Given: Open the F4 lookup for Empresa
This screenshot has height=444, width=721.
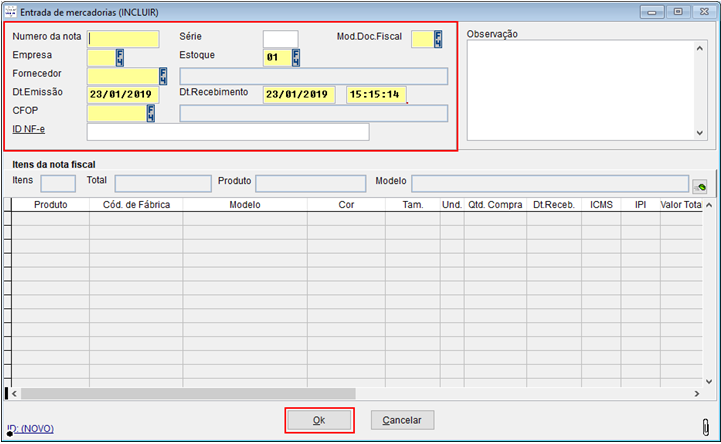Looking at the screenshot, I should click(x=120, y=57).
